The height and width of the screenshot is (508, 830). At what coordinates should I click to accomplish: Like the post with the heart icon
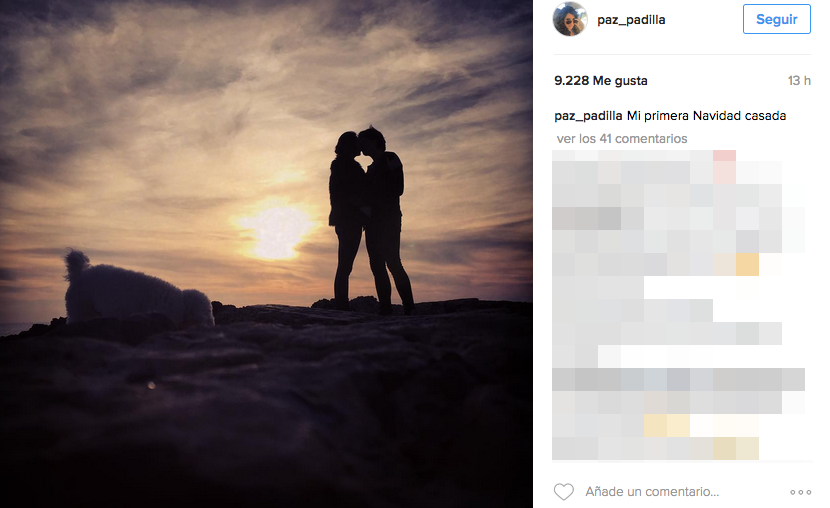pos(564,492)
